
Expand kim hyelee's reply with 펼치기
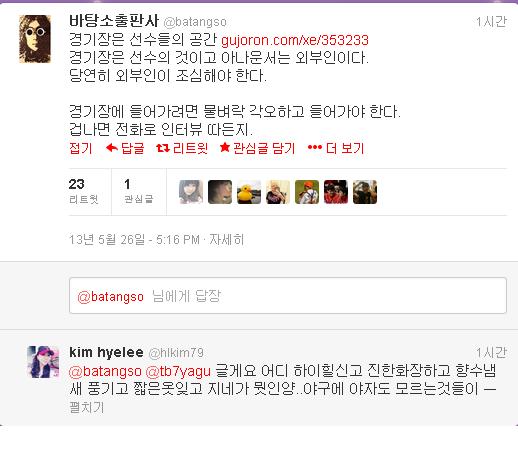tap(87, 407)
